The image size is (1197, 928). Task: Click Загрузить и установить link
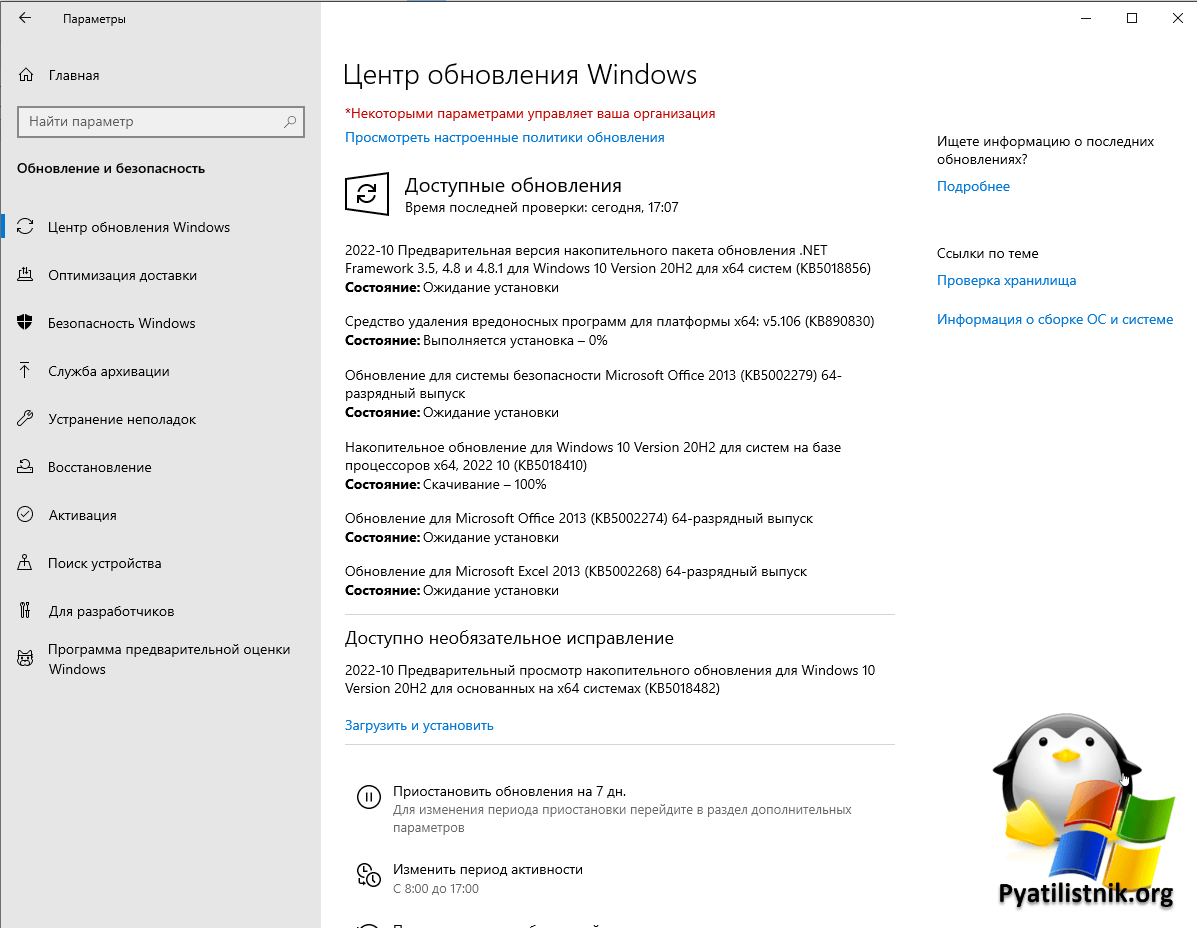coord(419,725)
